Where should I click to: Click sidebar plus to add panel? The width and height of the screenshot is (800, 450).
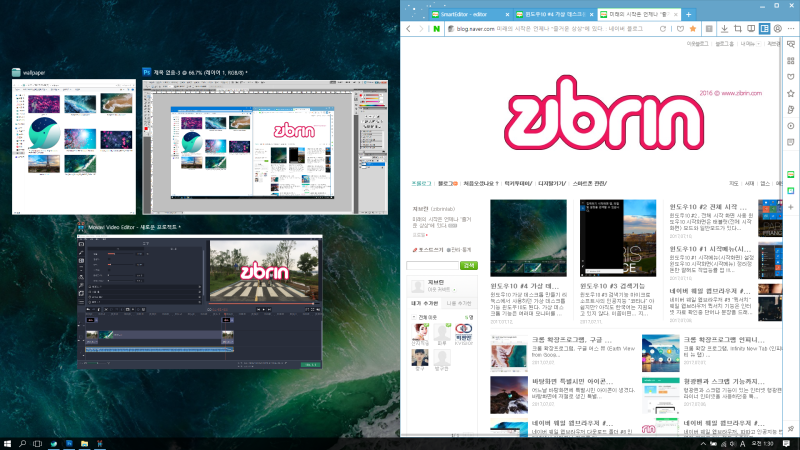coord(791,207)
